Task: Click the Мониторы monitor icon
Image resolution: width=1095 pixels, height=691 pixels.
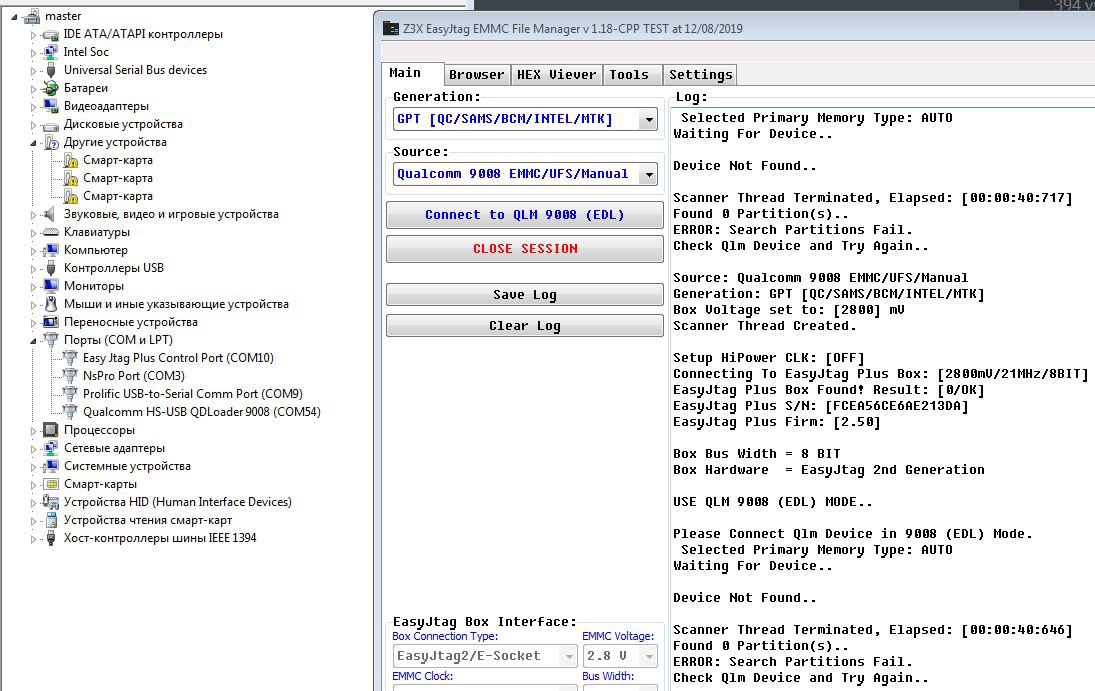Action: [x=50, y=286]
